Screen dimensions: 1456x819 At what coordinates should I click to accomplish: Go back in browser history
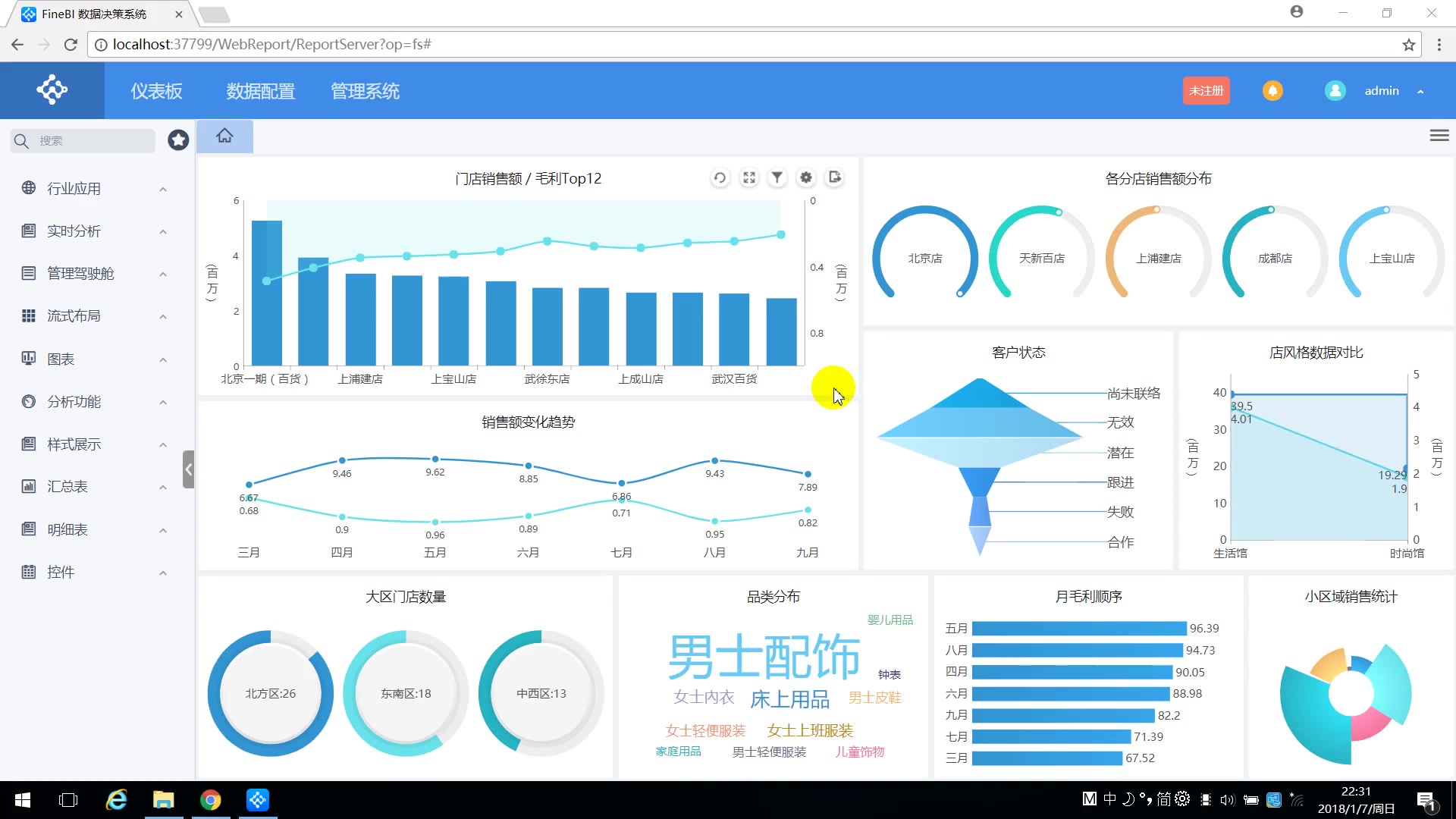tap(17, 45)
